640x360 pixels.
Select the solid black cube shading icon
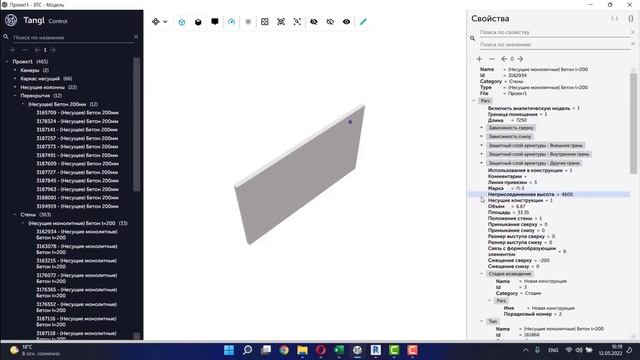click(x=198, y=22)
